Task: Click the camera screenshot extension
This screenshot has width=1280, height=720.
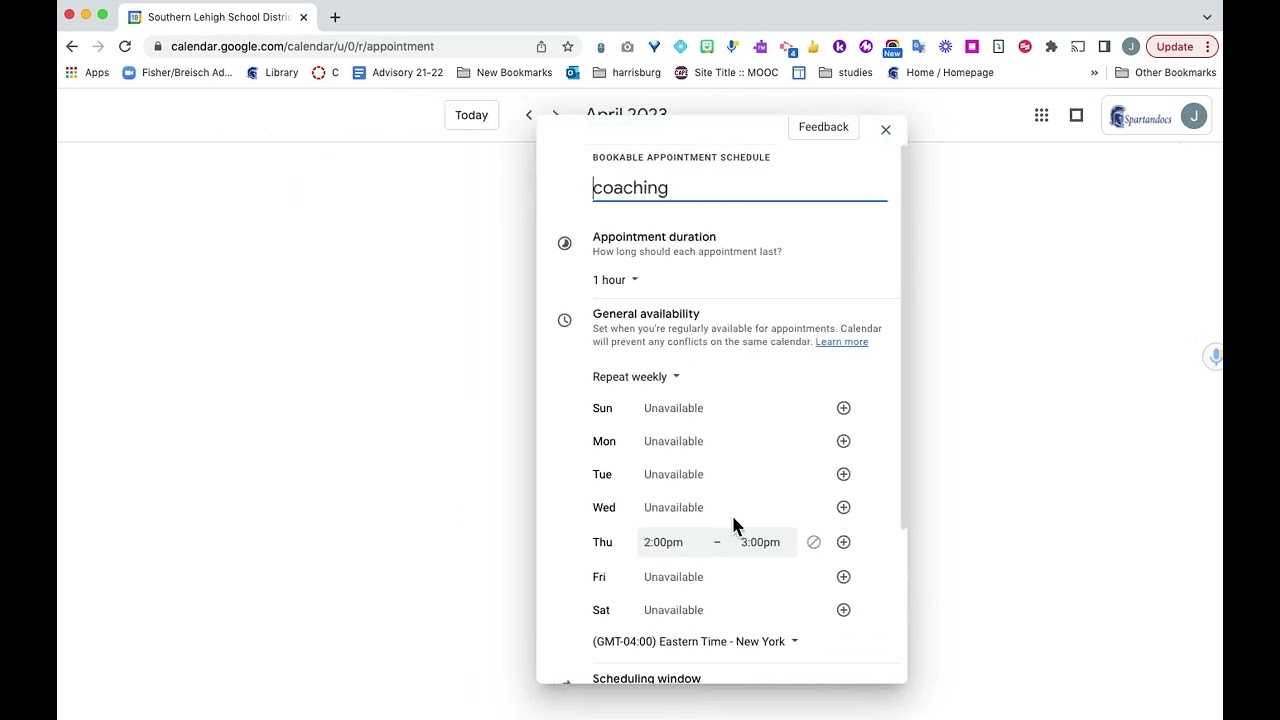Action: click(x=627, y=47)
